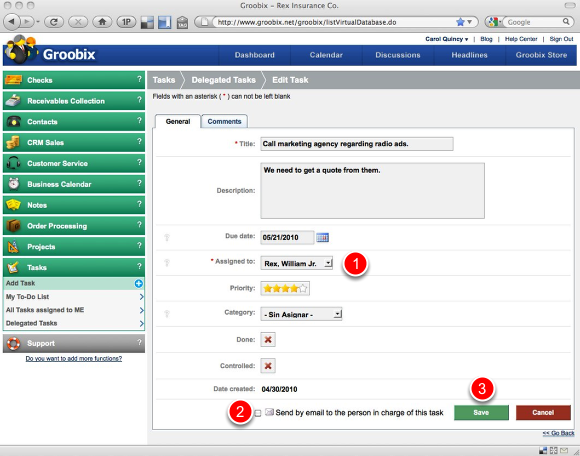Open the back/forward history dropdown arrow

click(38, 22)
